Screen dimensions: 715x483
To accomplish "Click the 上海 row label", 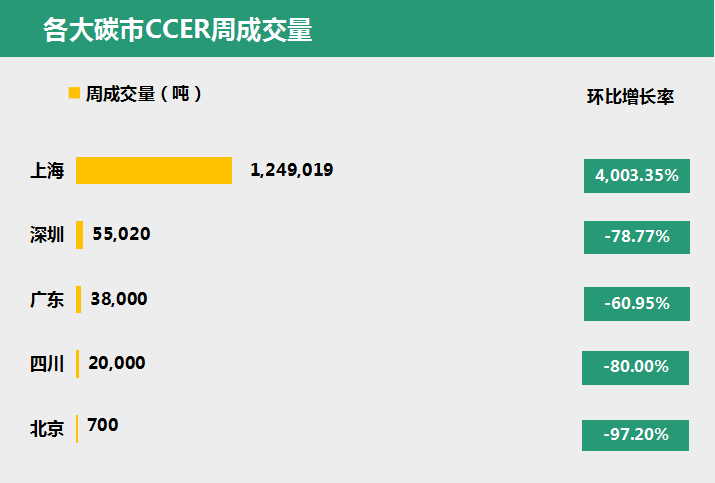I will pos(47,171).
